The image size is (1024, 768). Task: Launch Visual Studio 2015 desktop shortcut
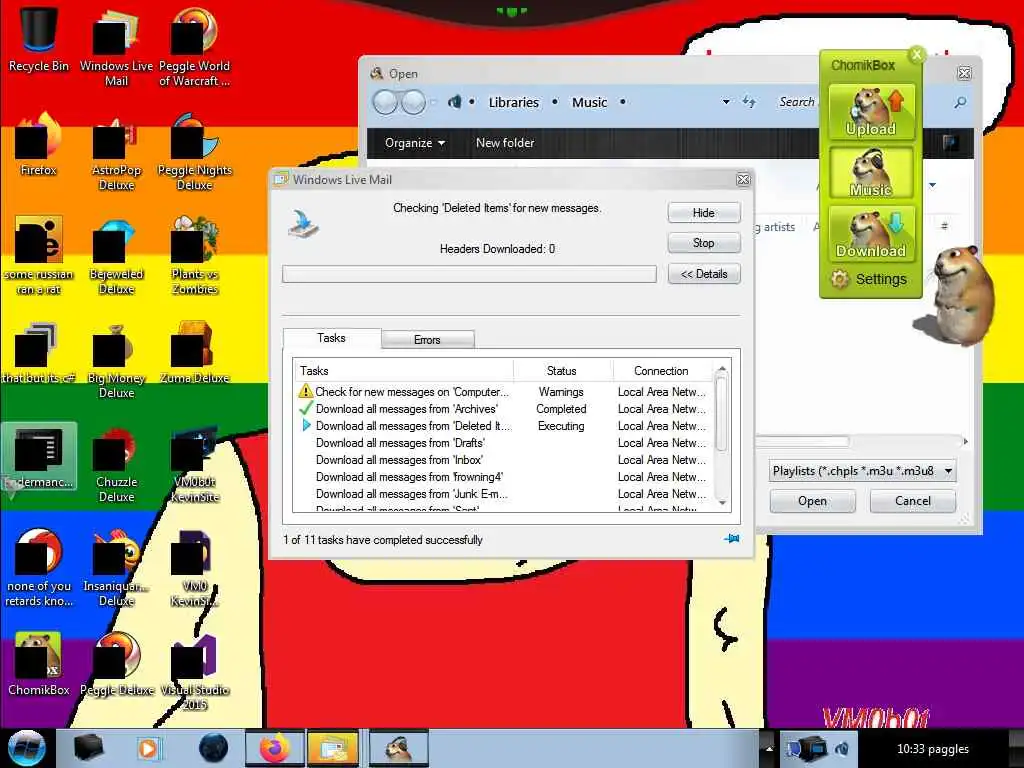pyautogui.click(x=194, y=673)
